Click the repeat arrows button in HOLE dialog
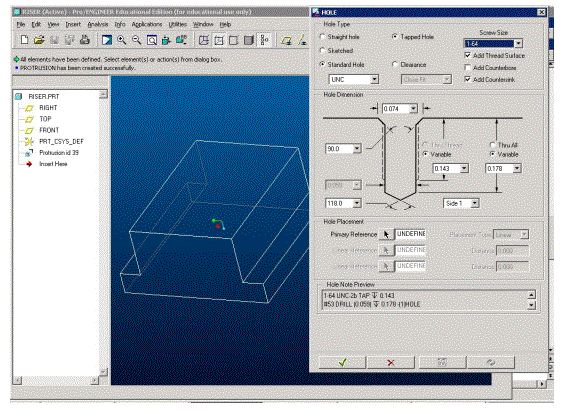The height and width of the screenshot is (410, 566). tap(491, 362)
